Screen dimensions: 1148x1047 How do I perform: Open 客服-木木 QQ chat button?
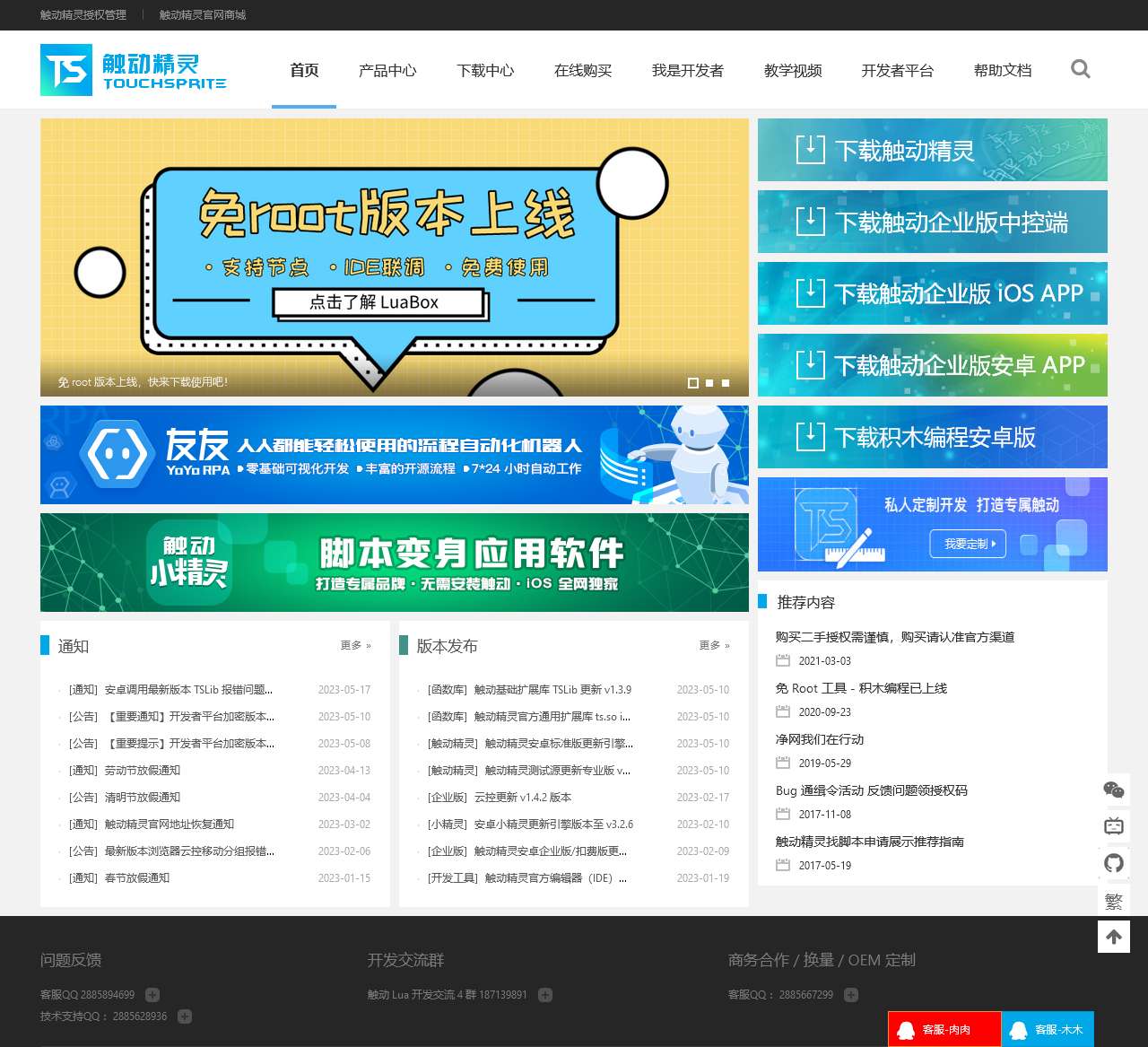point(1047,1029)
